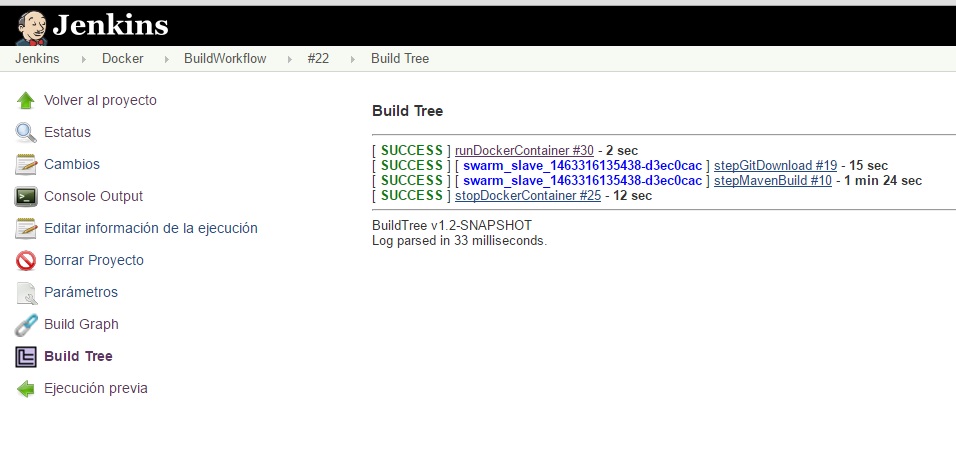The height and width of the screenshot is (457, 956).
Task: Click the Jenkins title text in the header
Action: (x=110, y=26)
